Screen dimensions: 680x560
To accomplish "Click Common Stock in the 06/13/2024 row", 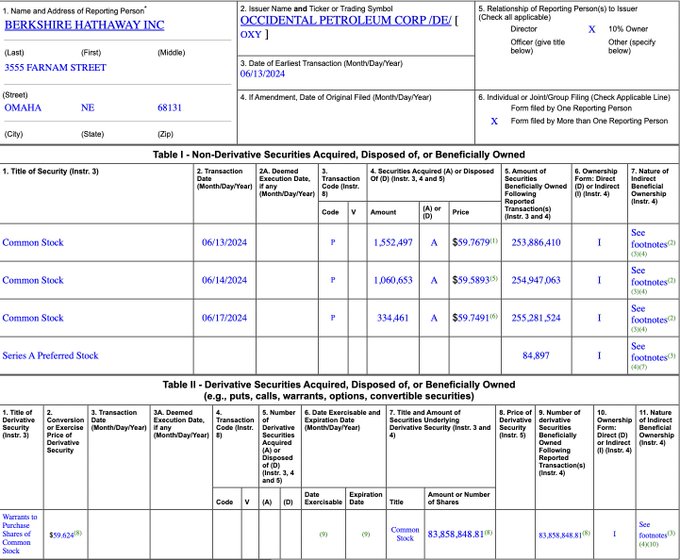I will pos(33,242).
